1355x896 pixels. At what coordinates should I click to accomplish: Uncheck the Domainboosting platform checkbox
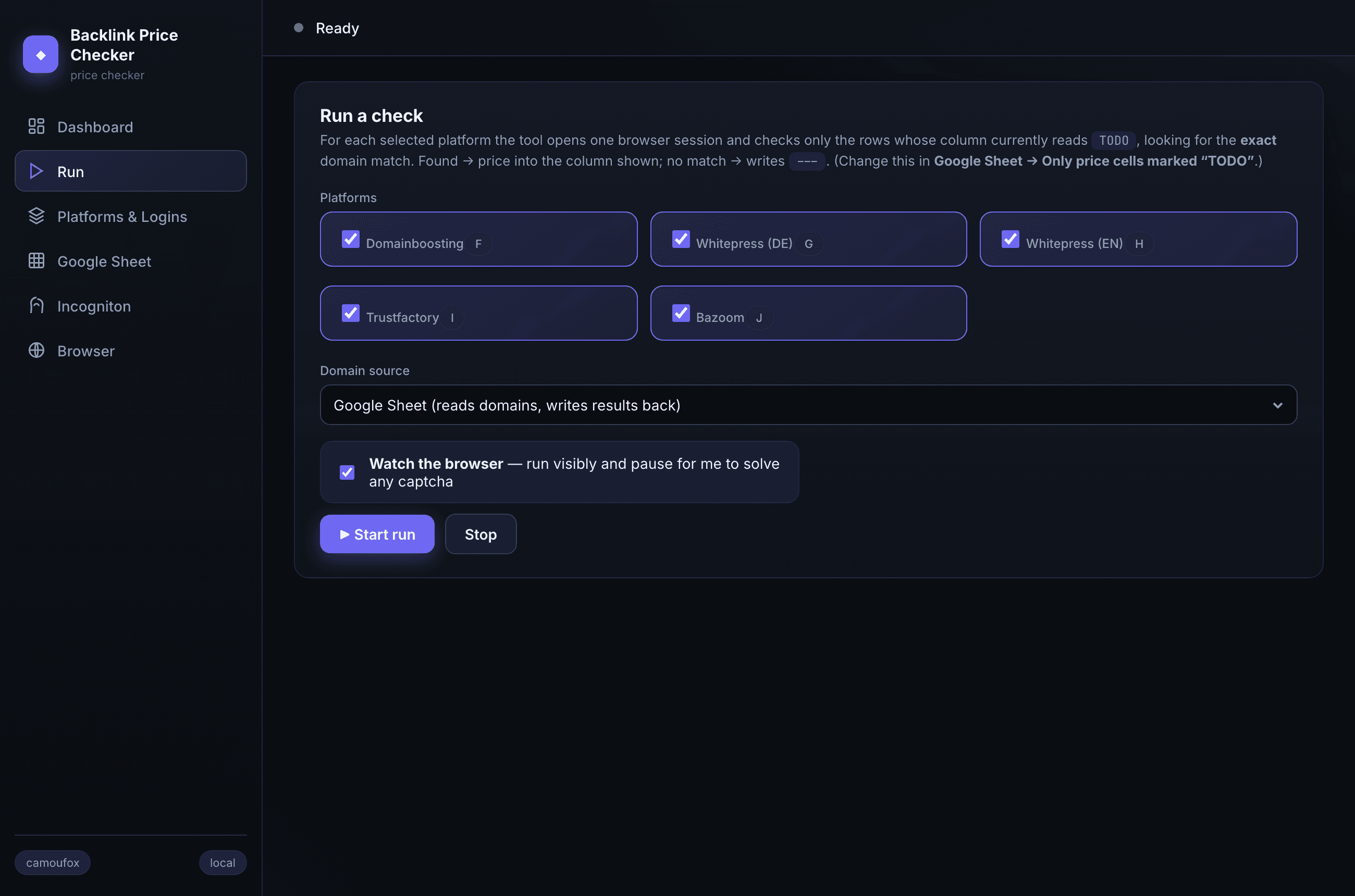(x=350, y=239)
